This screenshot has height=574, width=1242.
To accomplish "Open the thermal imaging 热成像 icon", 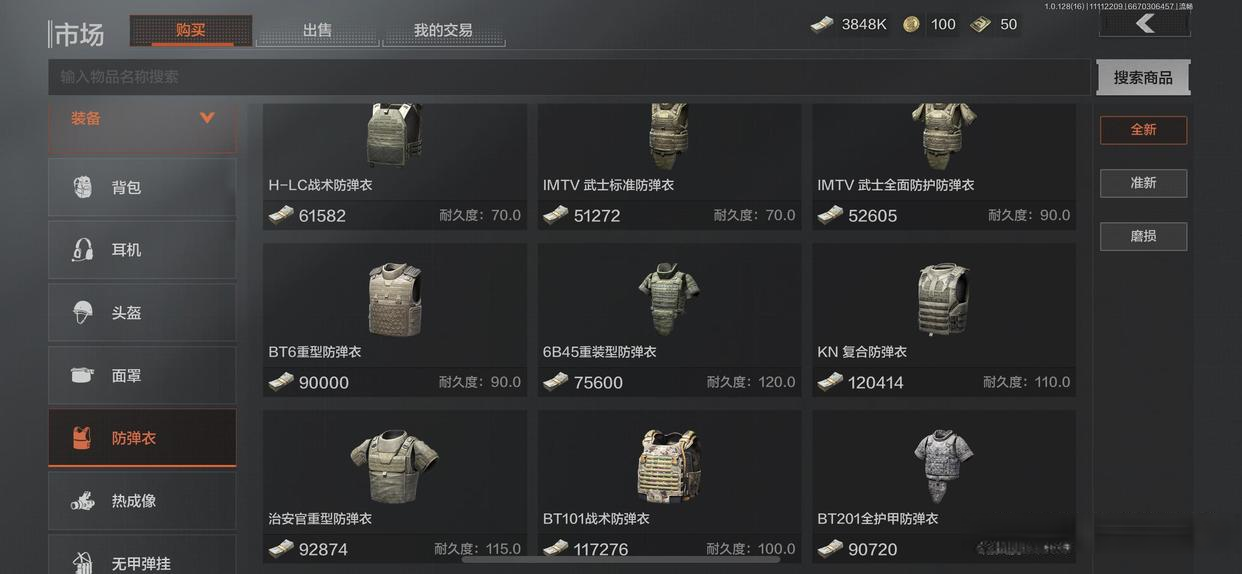I will (x=83, y=501).
